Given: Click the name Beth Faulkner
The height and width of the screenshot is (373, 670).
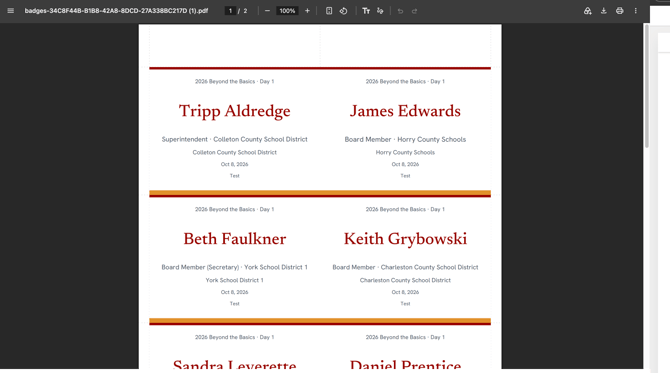Looking at the screenshot, I should (235, 239).
